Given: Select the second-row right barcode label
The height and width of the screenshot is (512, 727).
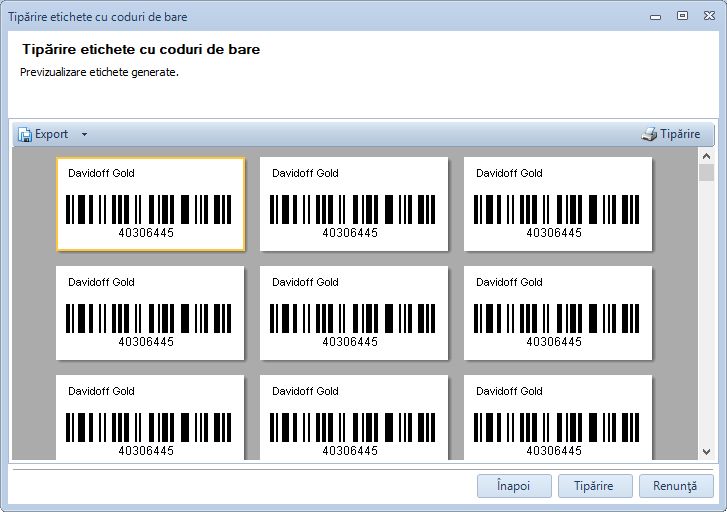Looking at the screenshot, I should click(x=558, y=313).
